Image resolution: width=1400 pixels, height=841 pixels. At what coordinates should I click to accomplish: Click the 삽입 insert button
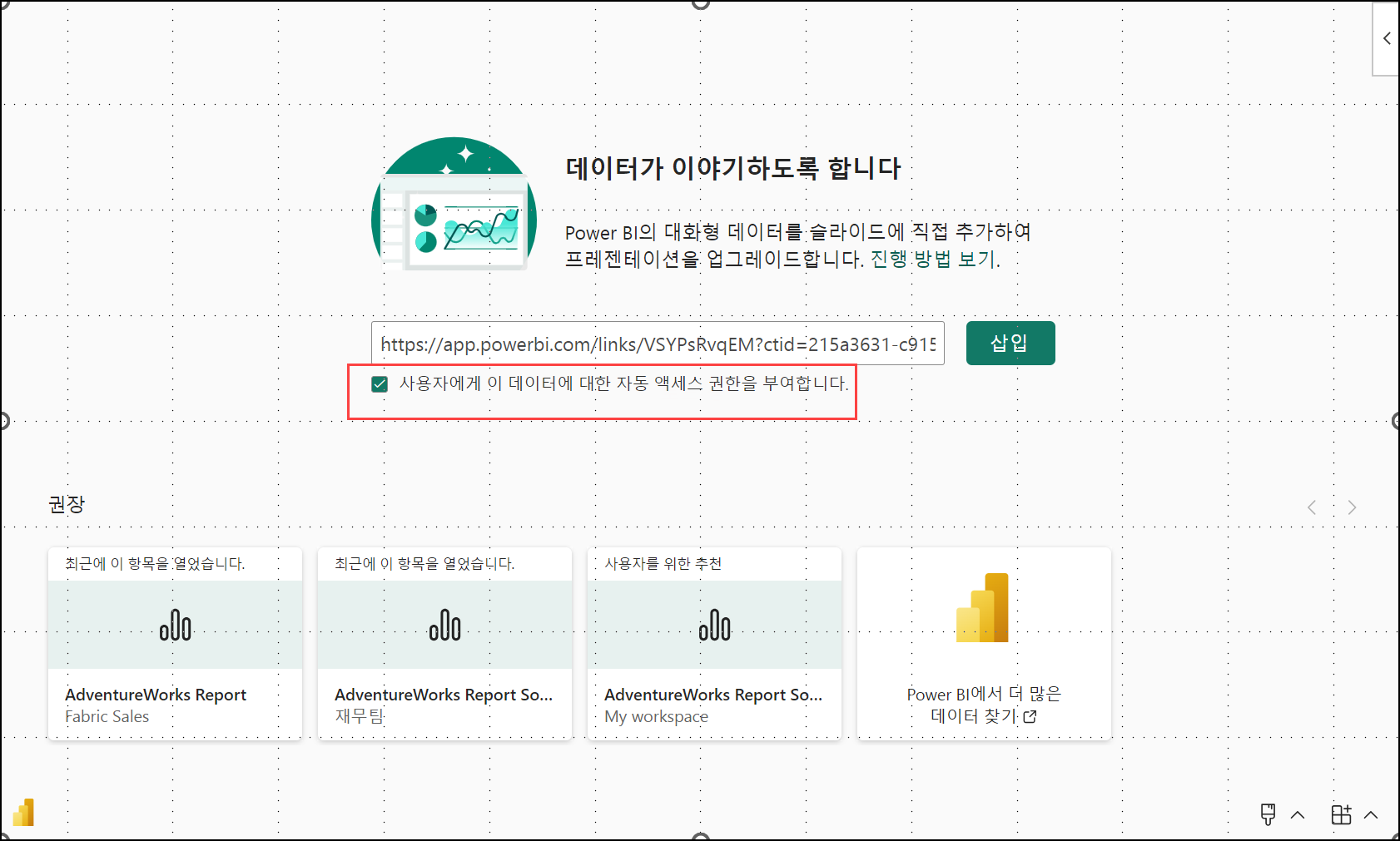1010,343
